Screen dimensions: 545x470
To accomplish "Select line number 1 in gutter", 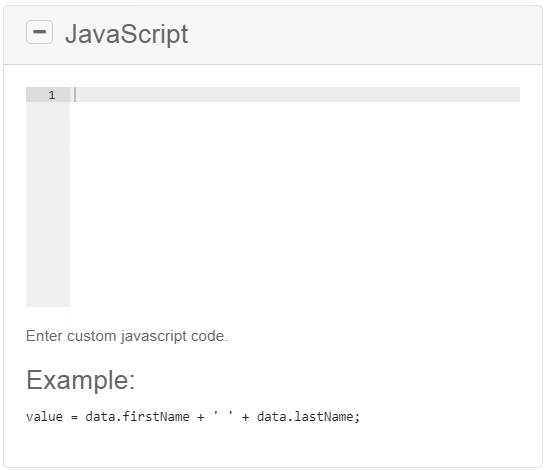I will (52, 95).
